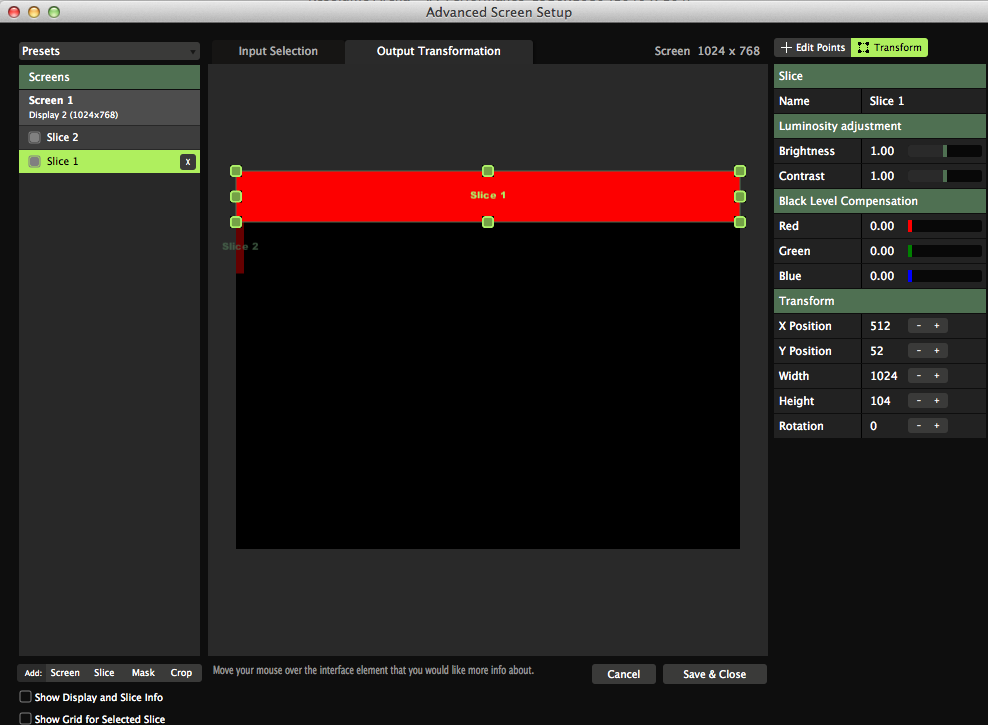
Task: Open the Presets dropdown
Action: (109, 51)
